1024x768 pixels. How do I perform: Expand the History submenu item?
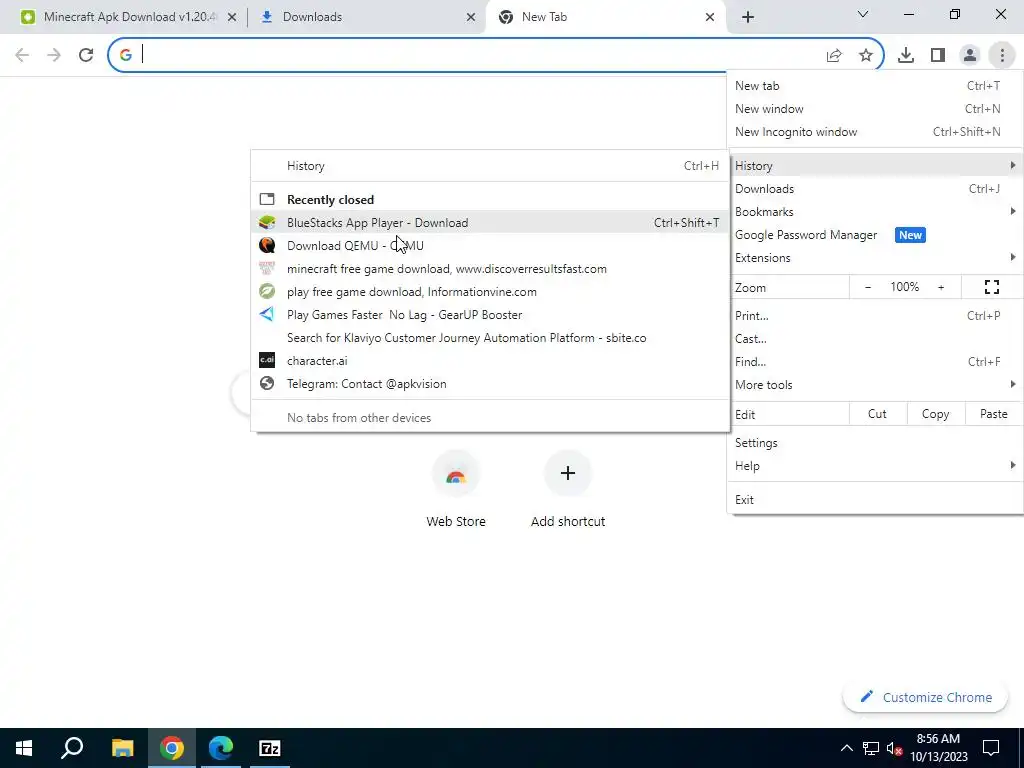point(874,165)
